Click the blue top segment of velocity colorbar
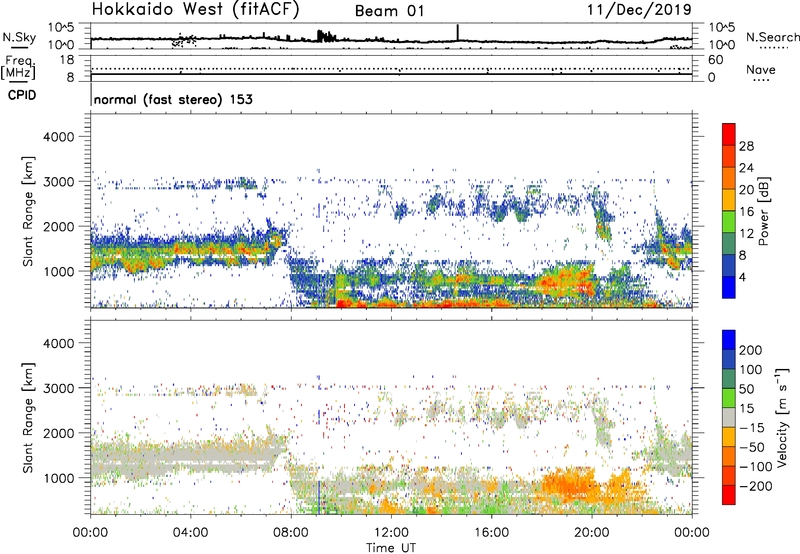This screenshot has width=800, height=554. (x=729, y=340)
